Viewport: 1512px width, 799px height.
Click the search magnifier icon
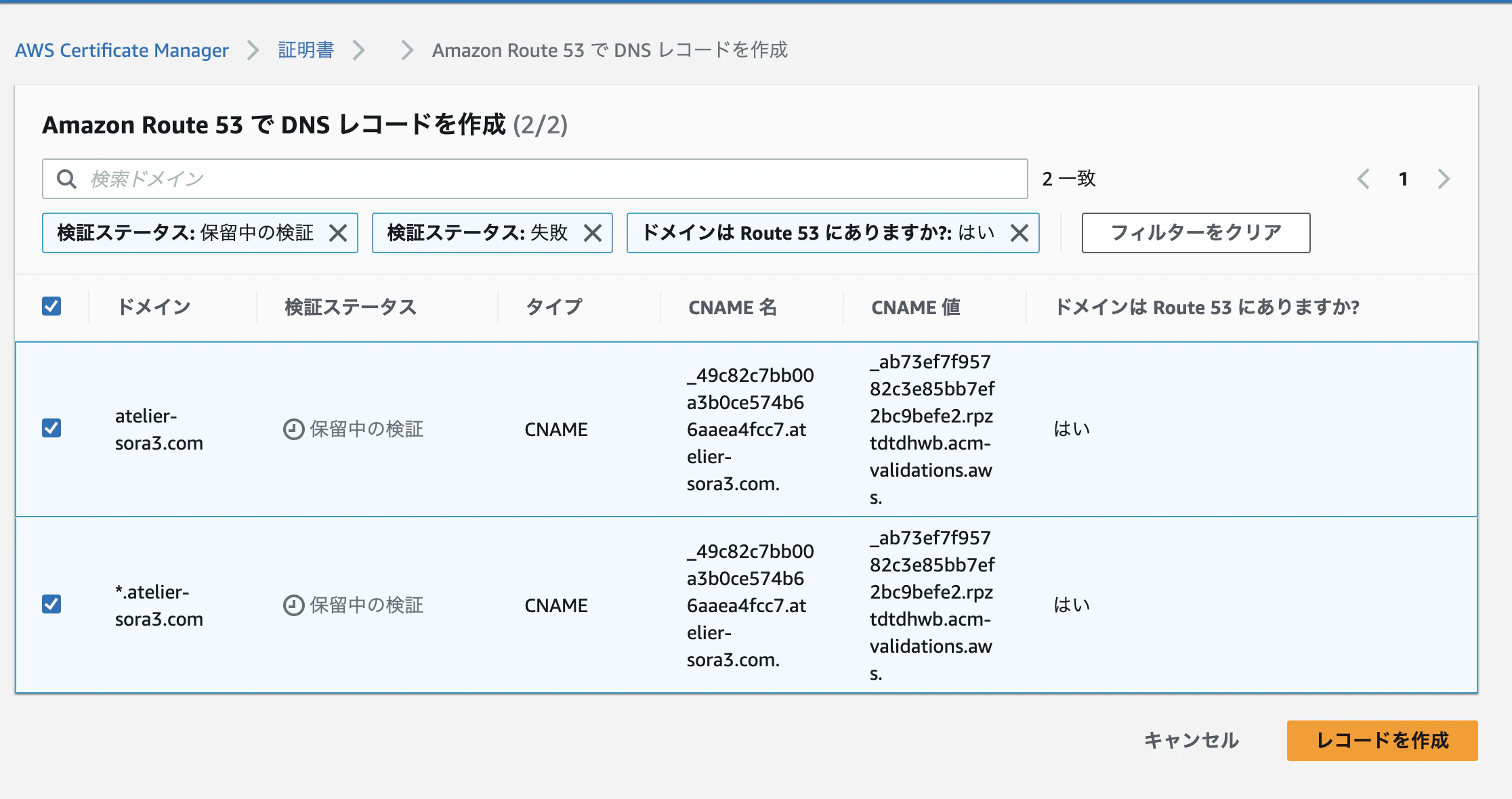(66, 179)
